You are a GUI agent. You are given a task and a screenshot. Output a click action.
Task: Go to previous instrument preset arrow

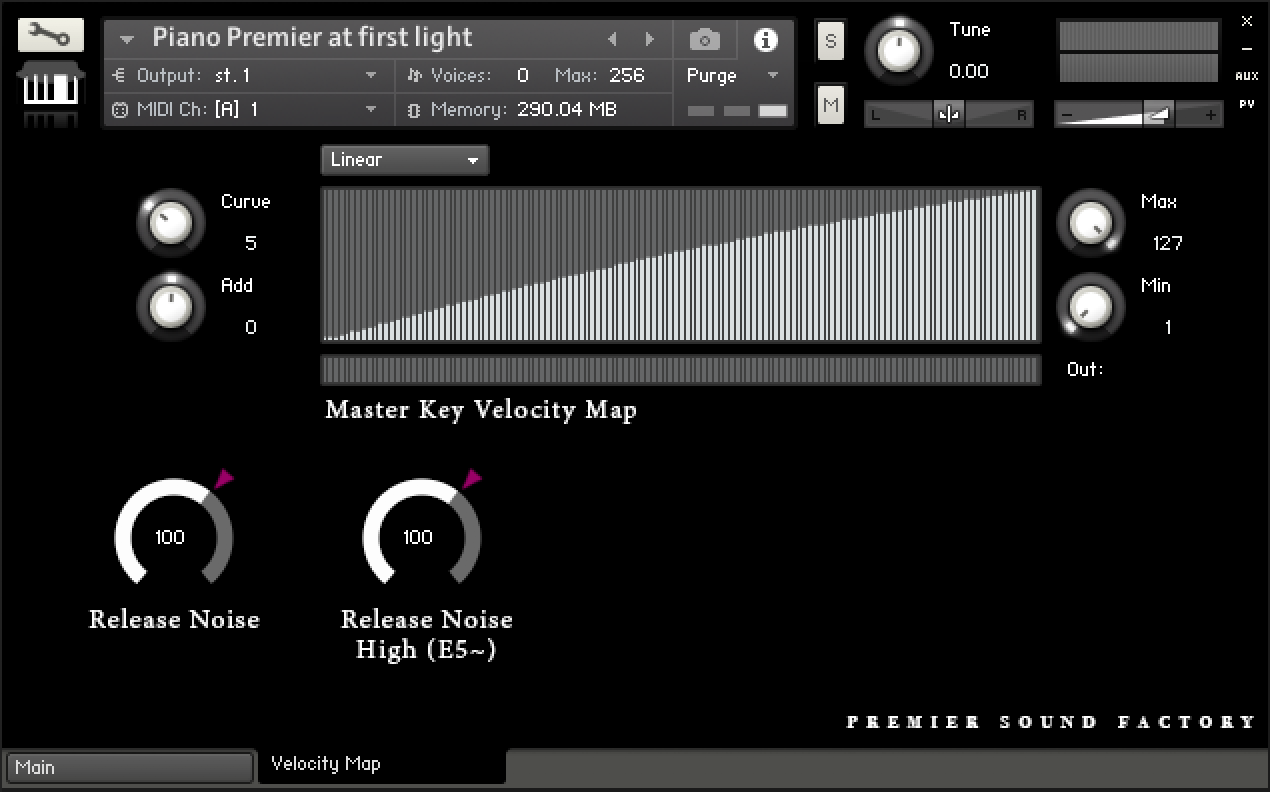pyautogui.click(x=612, y=40)
